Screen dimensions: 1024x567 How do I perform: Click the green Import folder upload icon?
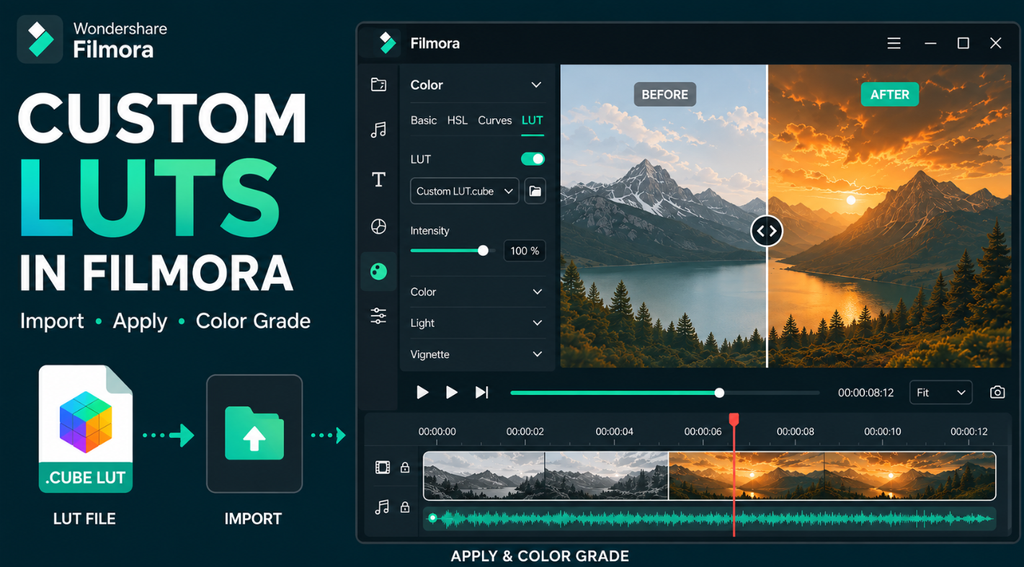254,433
